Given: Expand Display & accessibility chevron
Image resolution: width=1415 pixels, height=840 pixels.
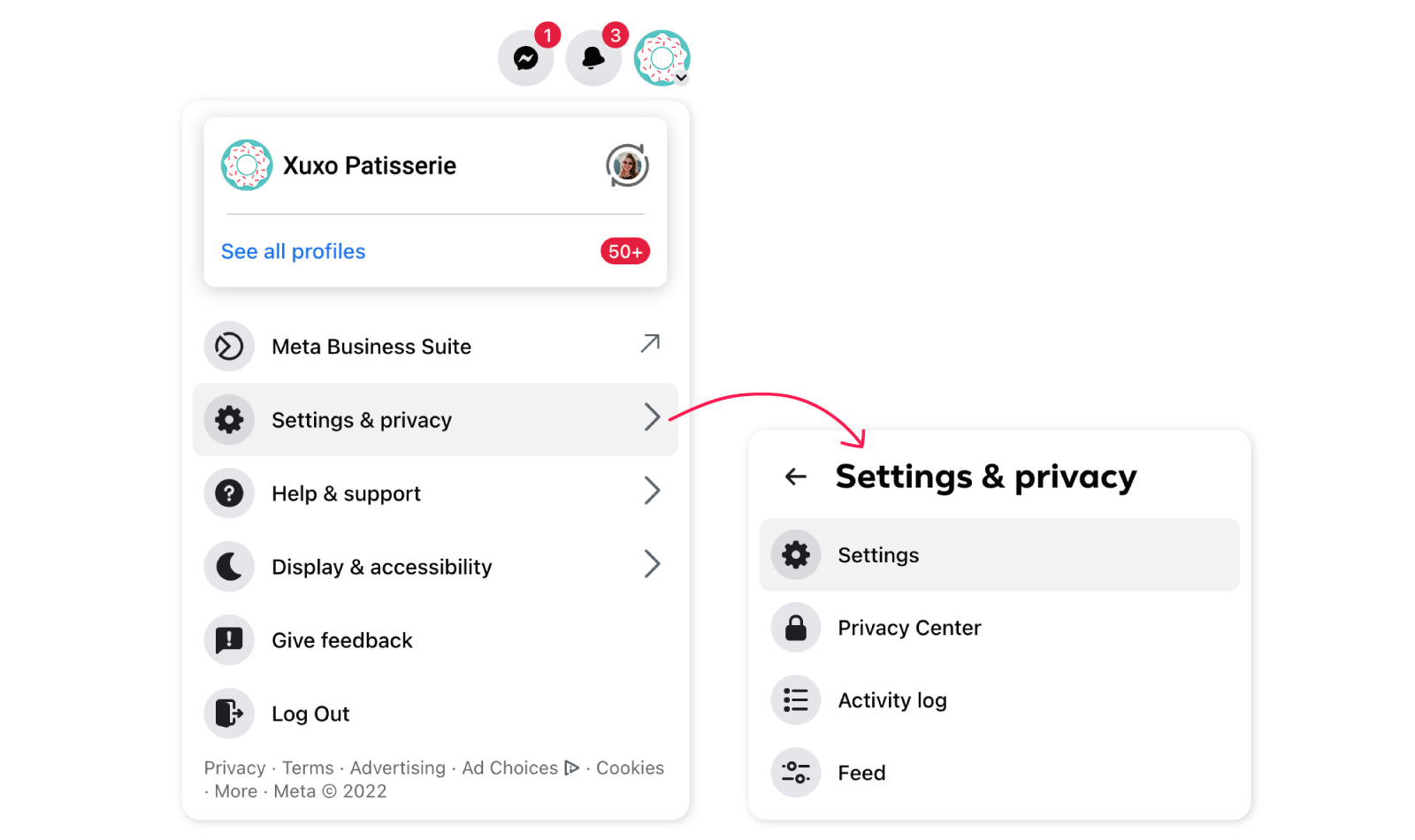Looking at the screenshot, I should click(x=652, y=564).
